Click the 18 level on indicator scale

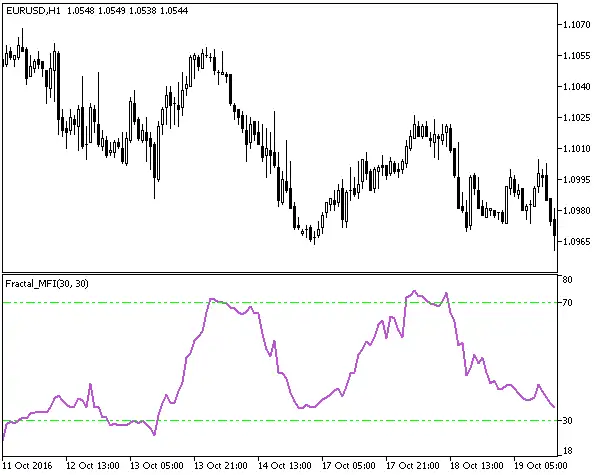coord(567,451)
